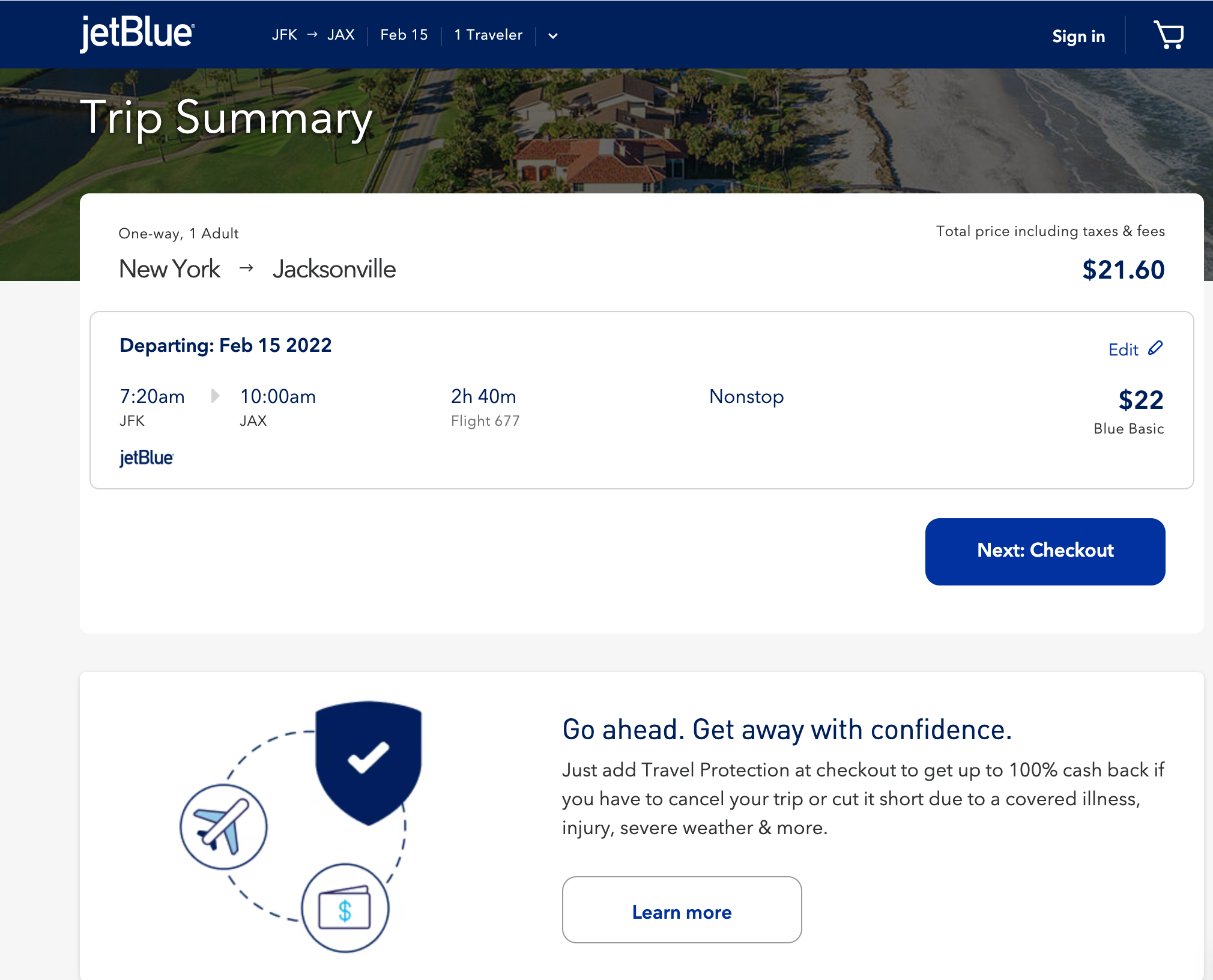Proceed with Next: Checkout button

tap(1045, 551)
